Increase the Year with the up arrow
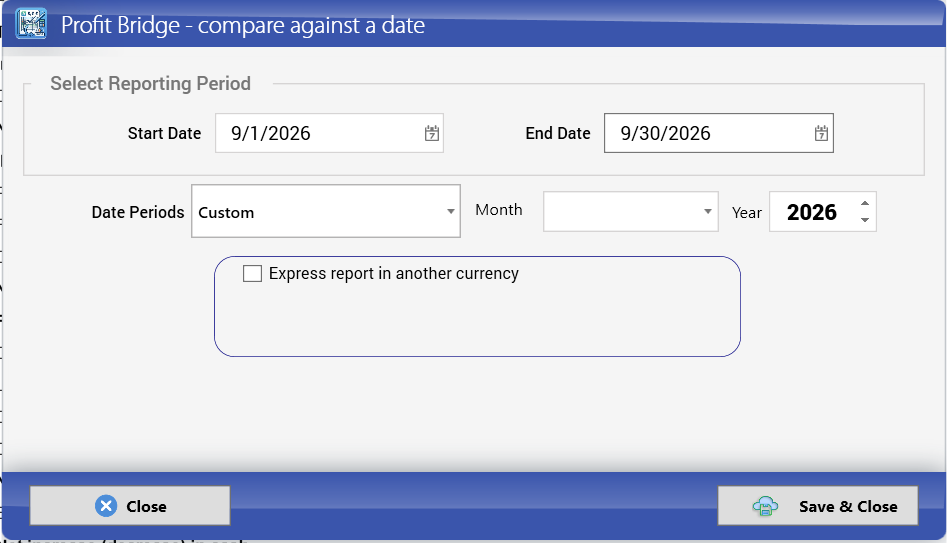 coord(865,203)
